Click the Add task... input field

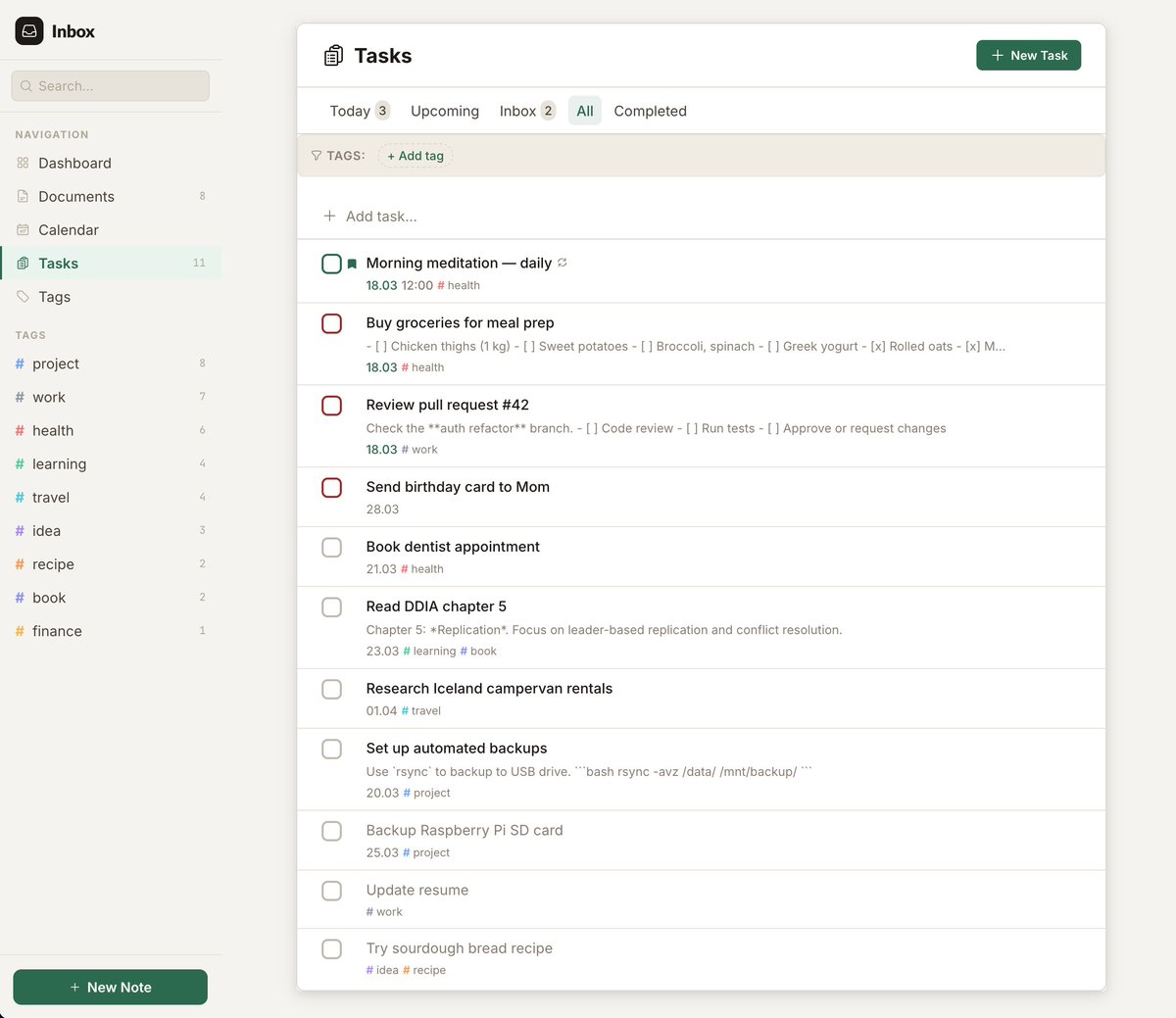tap(701, 216)
